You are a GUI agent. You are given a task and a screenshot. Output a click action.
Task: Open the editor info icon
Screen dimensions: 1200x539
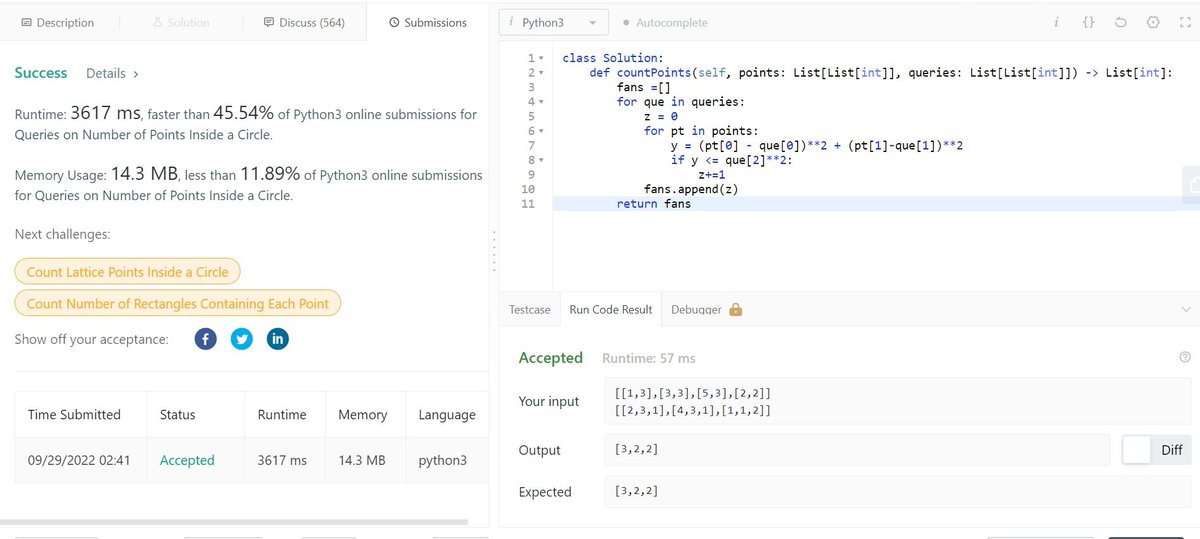(x=1056, y=22)
